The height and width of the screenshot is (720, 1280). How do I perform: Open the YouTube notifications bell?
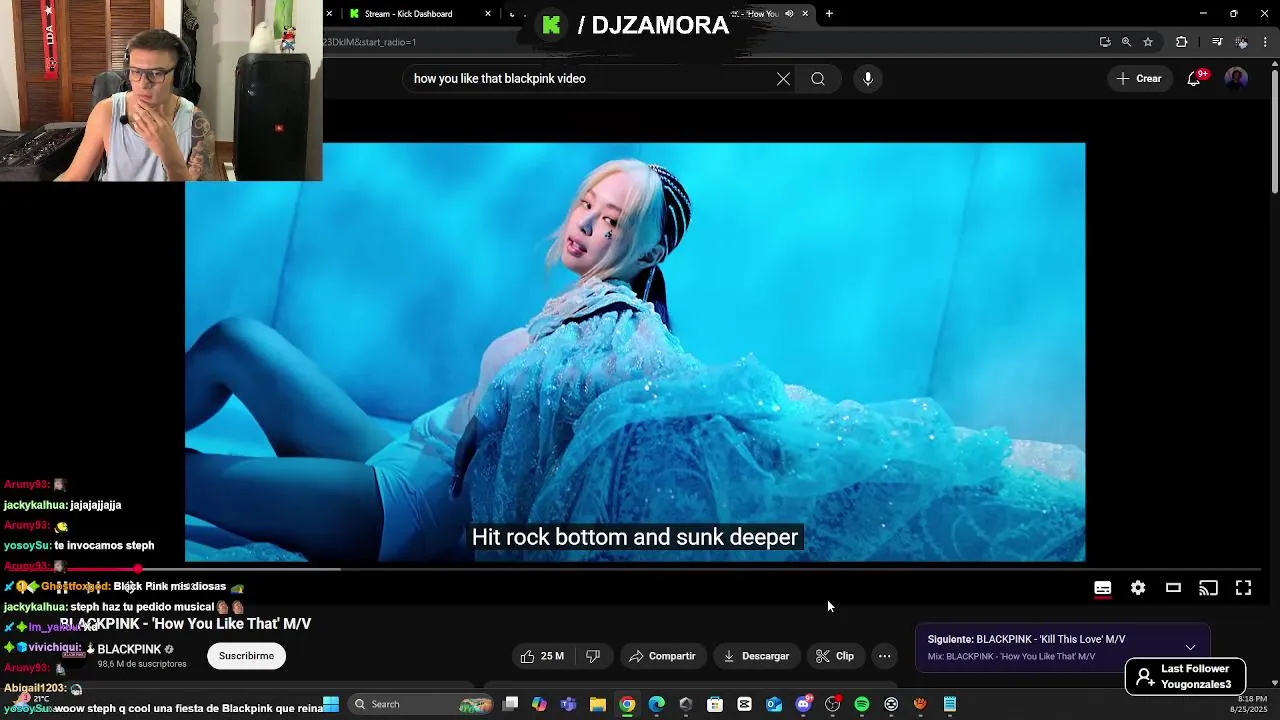(x=1194, y=79)
